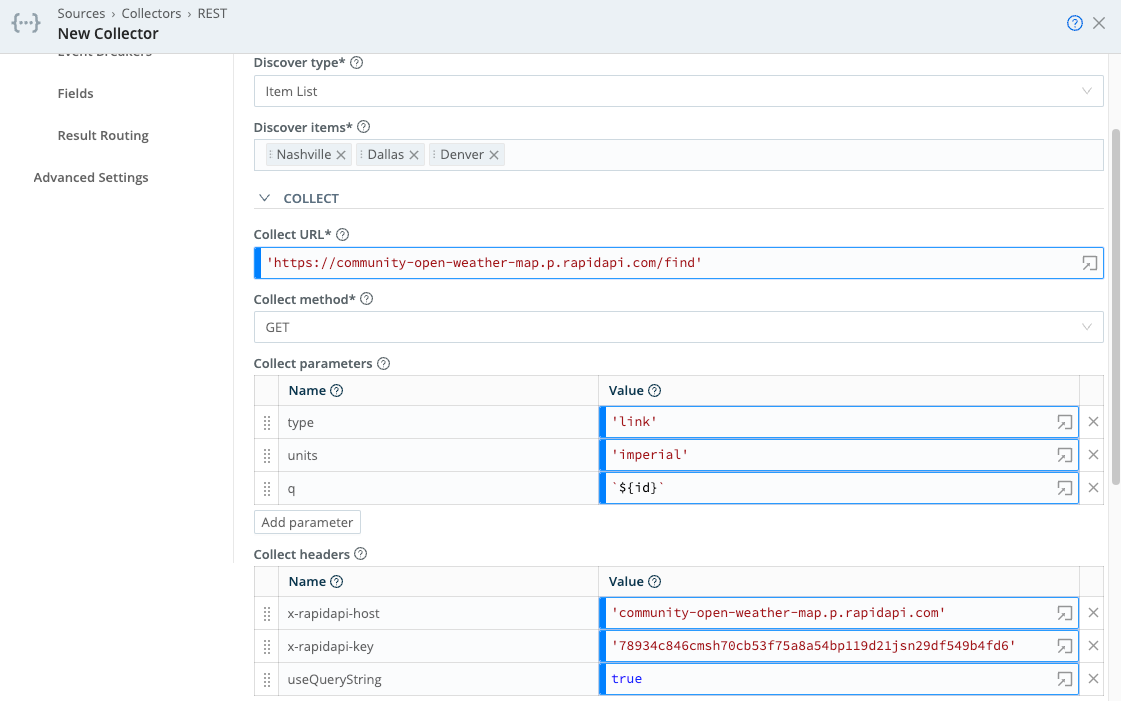Navigate to Collectors via the breadcrumb link
This screenshot has height=701, width=1121.
coord(152,13)
